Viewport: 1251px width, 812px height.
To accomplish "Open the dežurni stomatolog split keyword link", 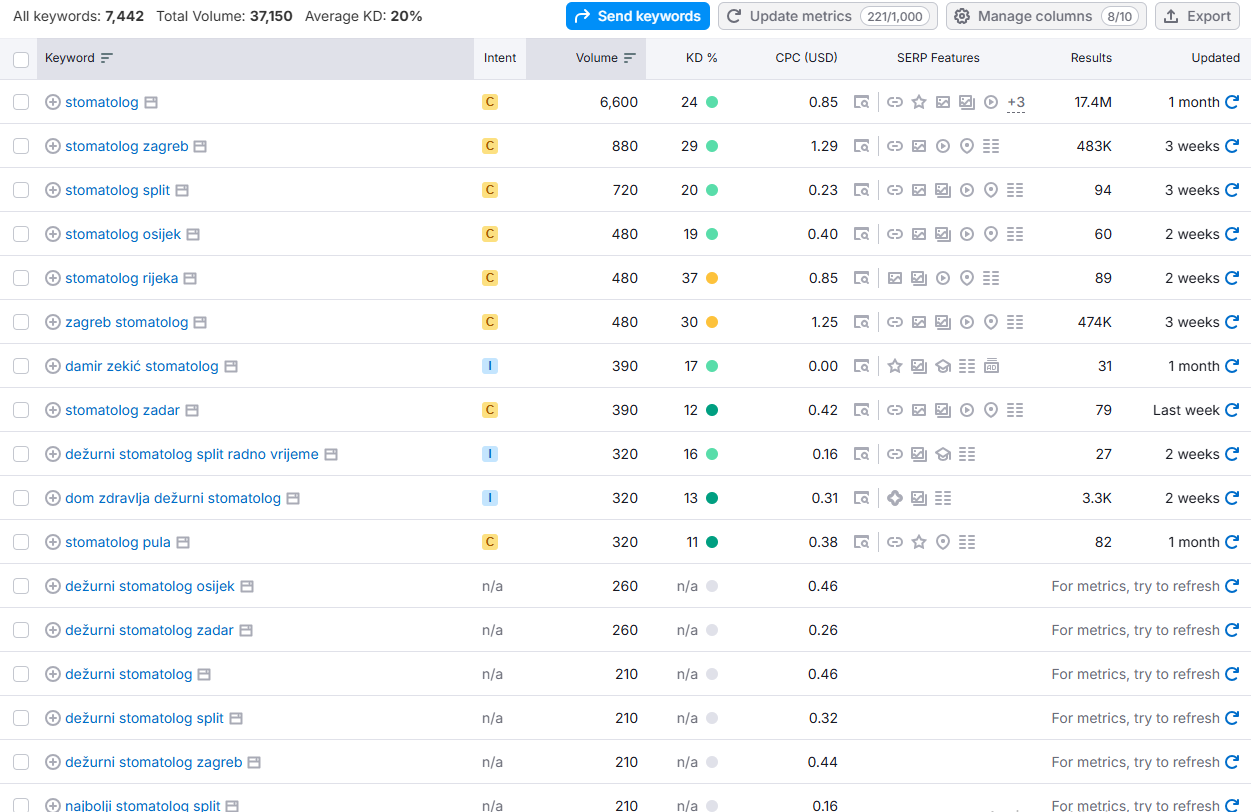I will tap(144, 718).
